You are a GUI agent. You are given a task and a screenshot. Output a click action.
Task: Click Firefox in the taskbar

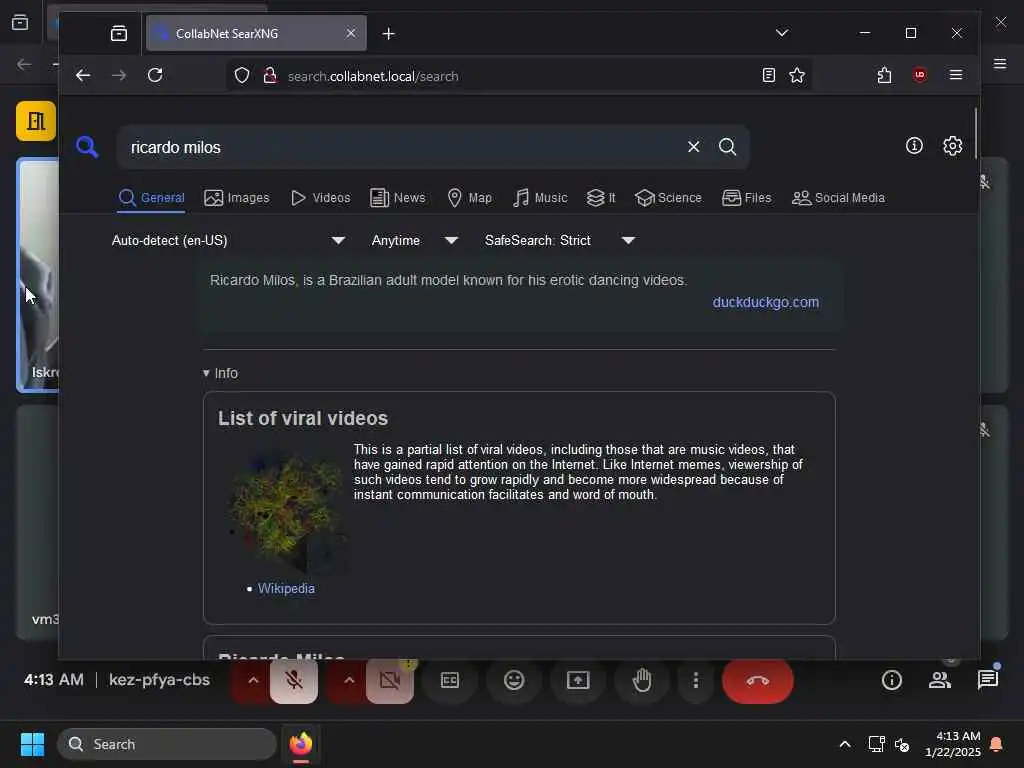(x=301, y=744)
